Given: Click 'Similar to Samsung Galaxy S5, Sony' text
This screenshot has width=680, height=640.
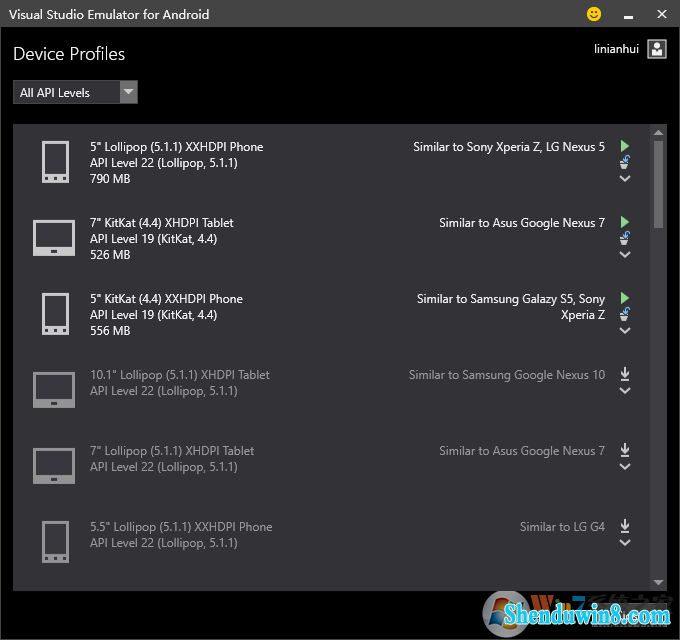Looking at the screenshot, I should pyautogui.click(x=511, y=299).
